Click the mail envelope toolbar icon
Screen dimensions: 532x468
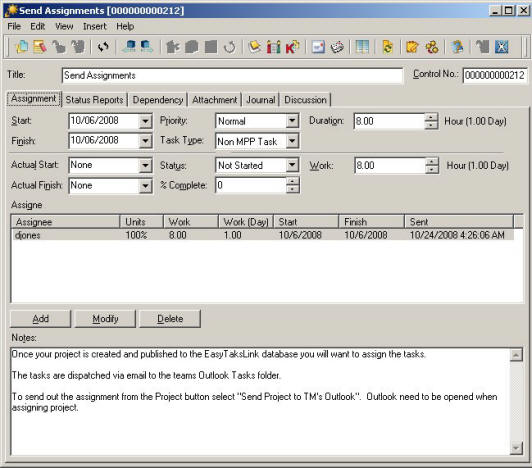[x=318, y=47]
